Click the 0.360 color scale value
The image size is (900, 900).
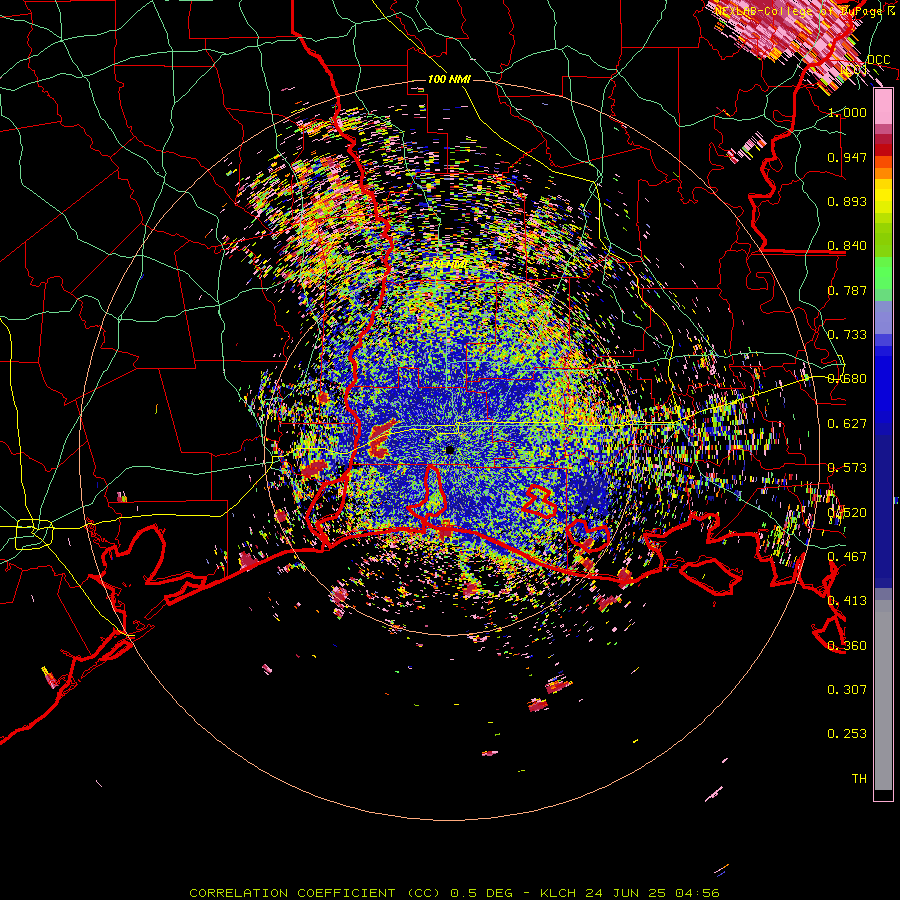[847, 646]
